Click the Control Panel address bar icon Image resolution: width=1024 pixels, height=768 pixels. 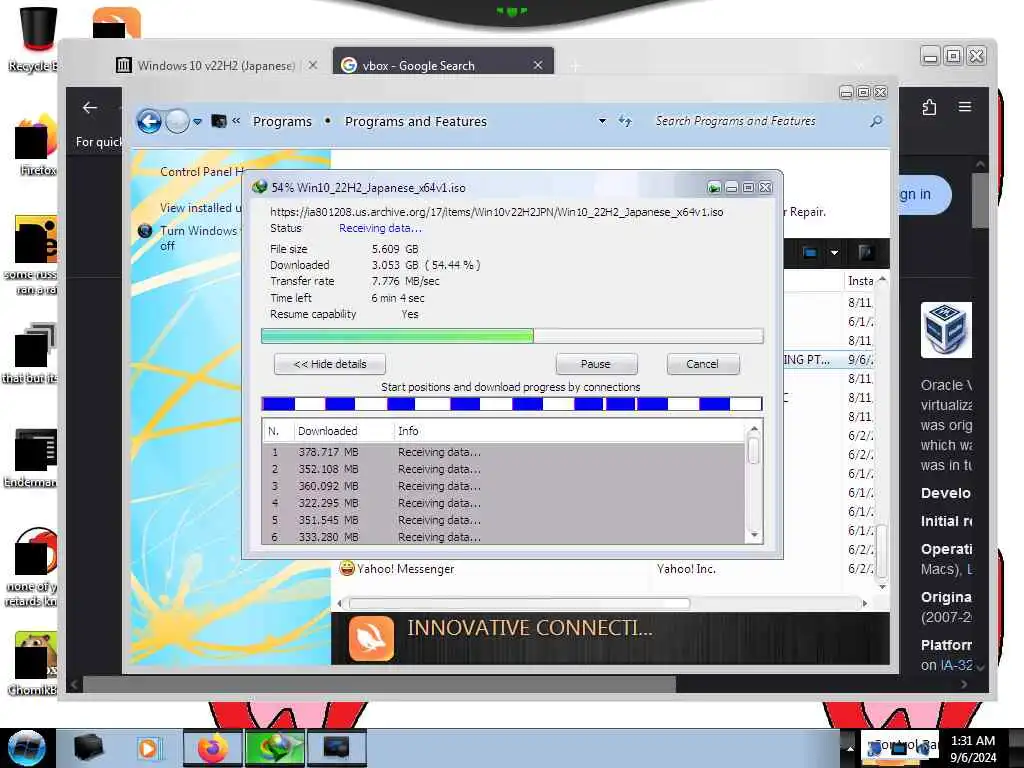click(x=219, y=121)
